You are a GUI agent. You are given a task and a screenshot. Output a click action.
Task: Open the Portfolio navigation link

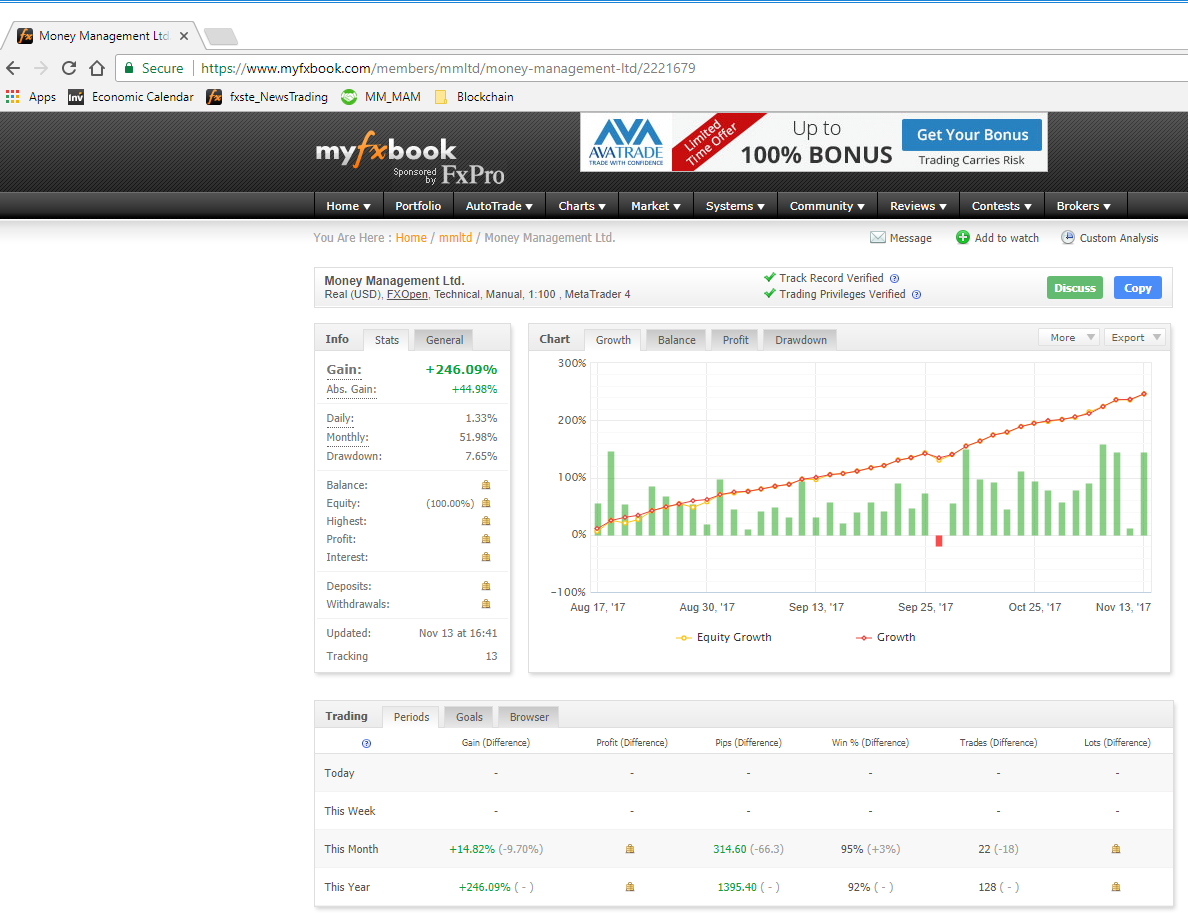coord(418,206)
